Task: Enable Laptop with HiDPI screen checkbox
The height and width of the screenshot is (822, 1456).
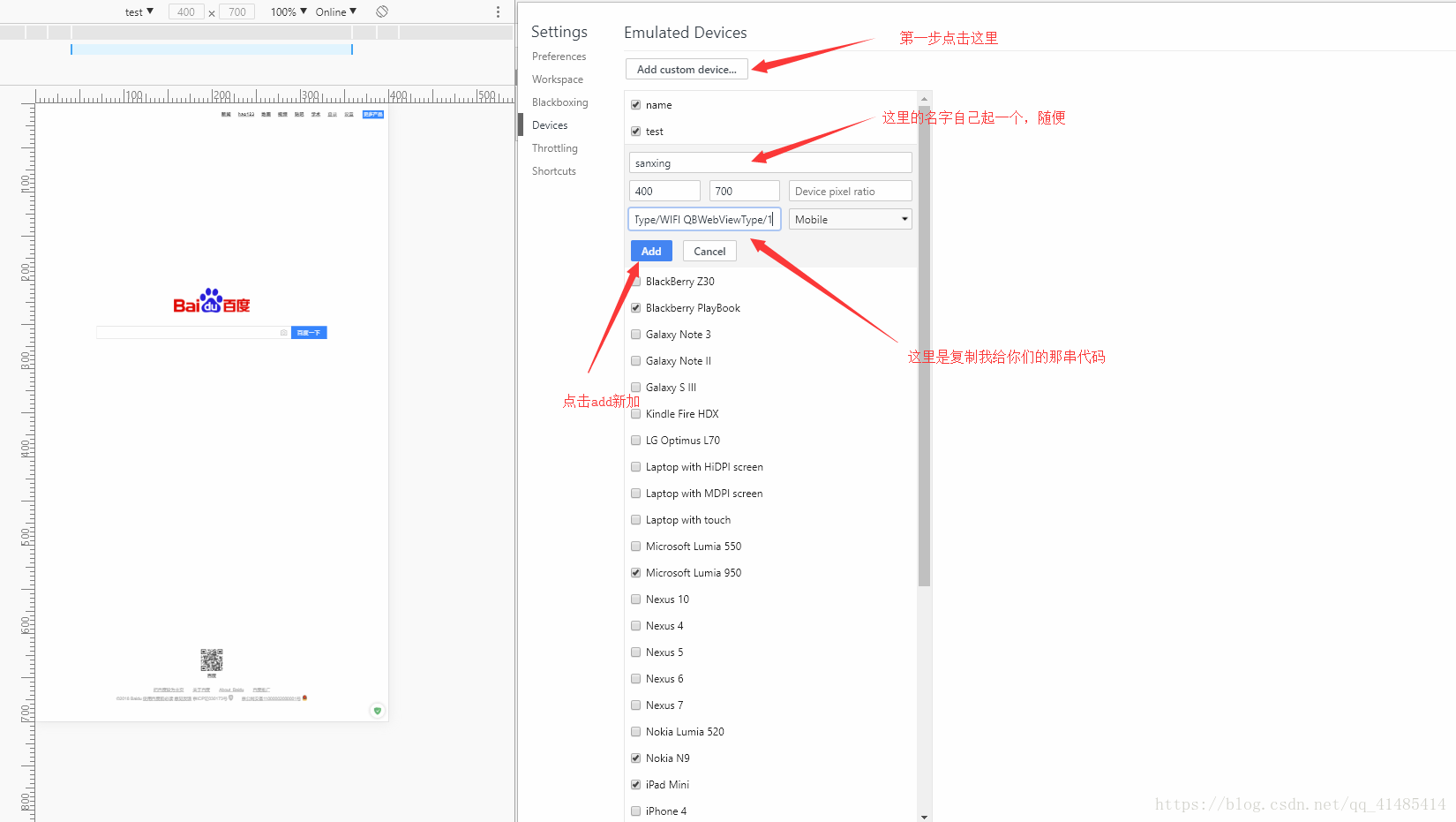Action: 635,466
